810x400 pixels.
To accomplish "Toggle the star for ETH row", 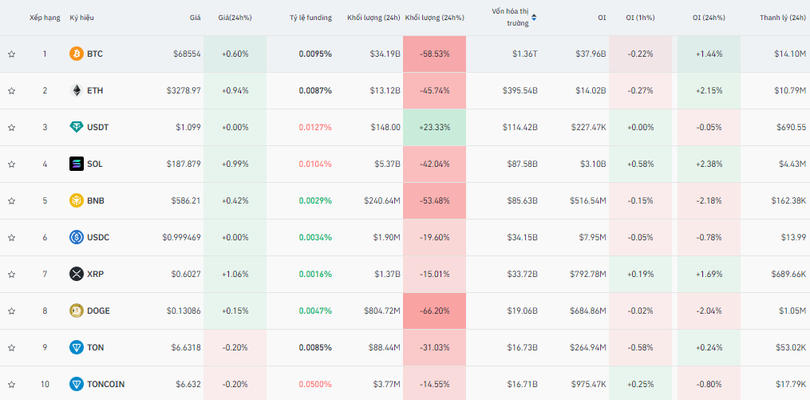I will pos(12,91).
